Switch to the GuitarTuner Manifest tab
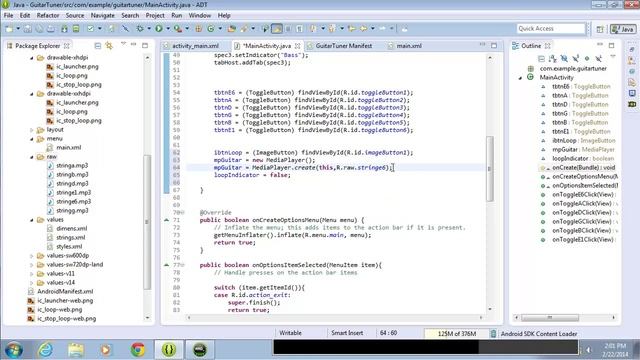 [344, 46]
